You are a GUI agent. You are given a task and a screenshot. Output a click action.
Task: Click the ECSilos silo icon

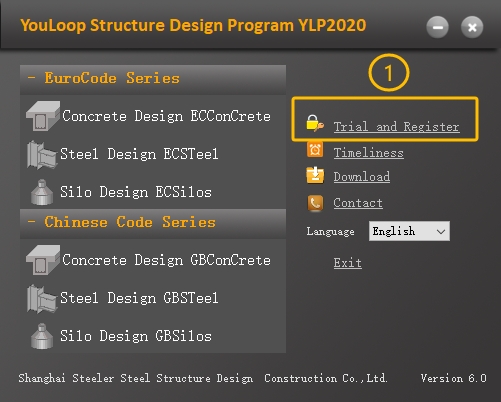(42, 192)
